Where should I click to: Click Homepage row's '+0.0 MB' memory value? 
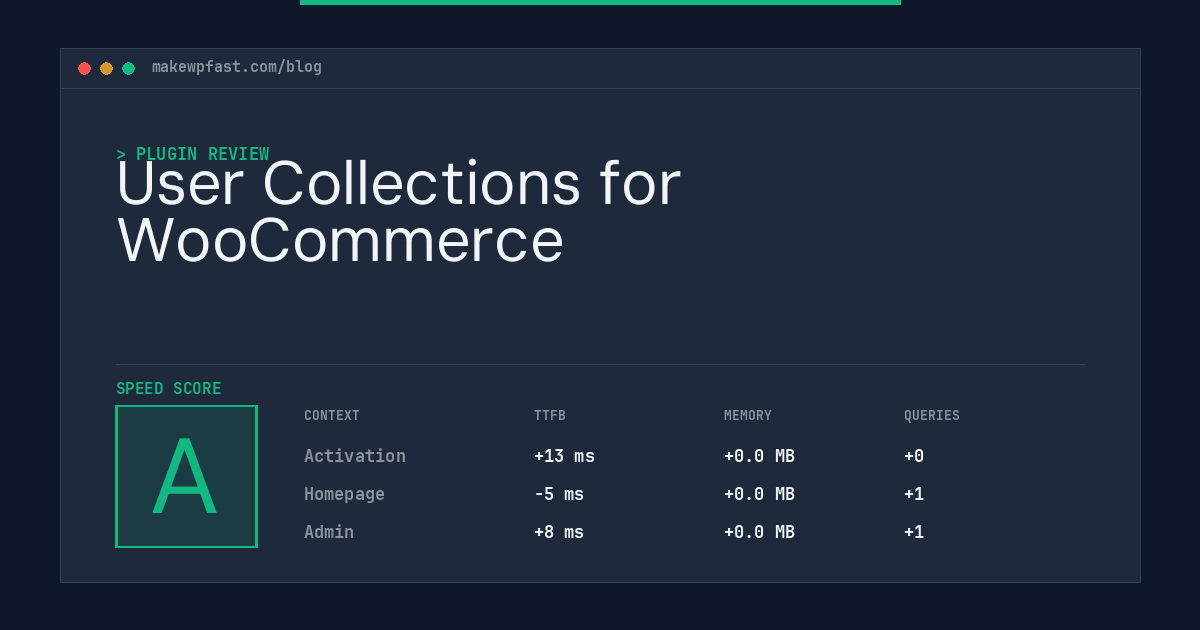point(759,494)
